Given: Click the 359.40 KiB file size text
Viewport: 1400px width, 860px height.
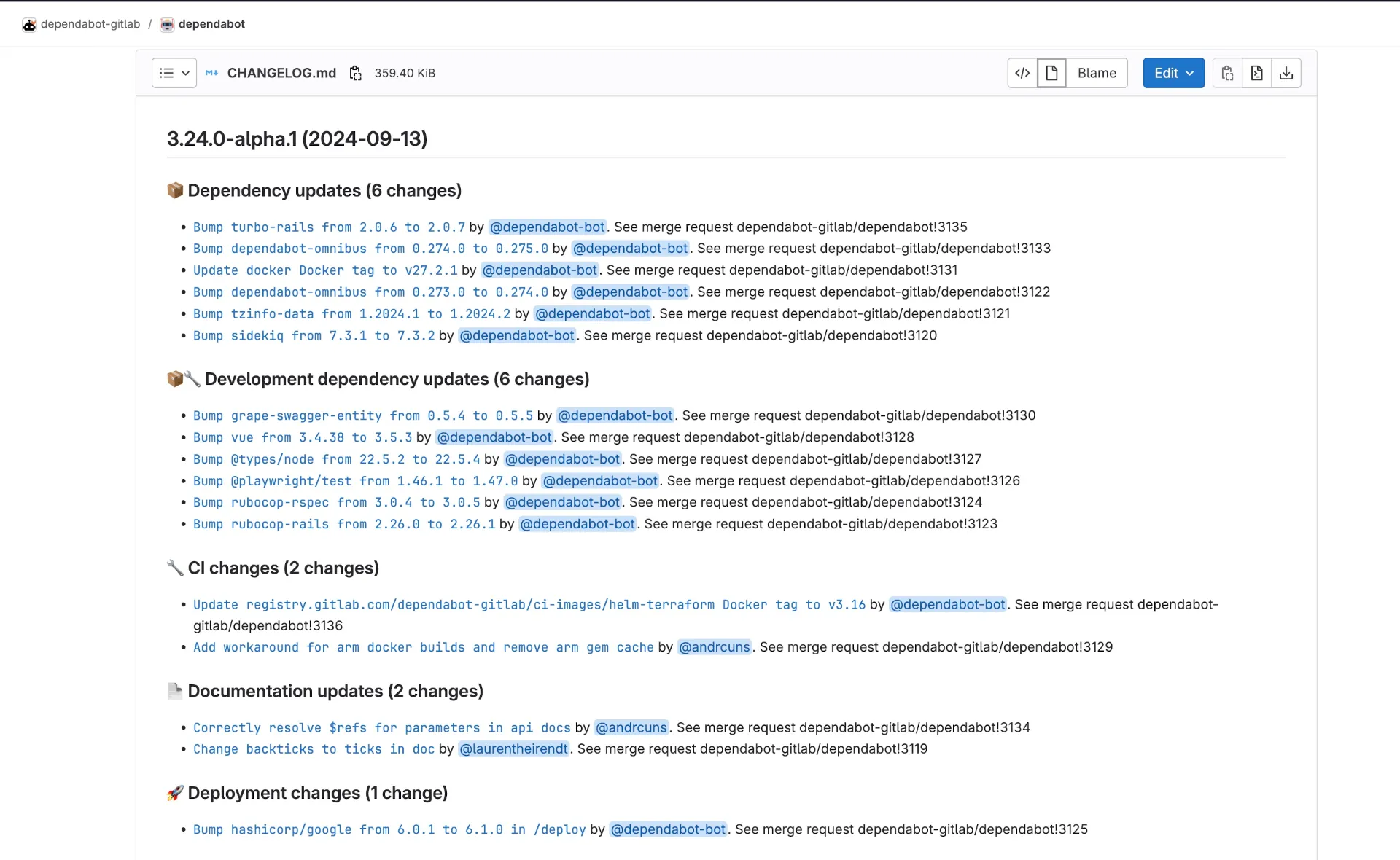Looking at the screenshot, I should pos(405,74).
